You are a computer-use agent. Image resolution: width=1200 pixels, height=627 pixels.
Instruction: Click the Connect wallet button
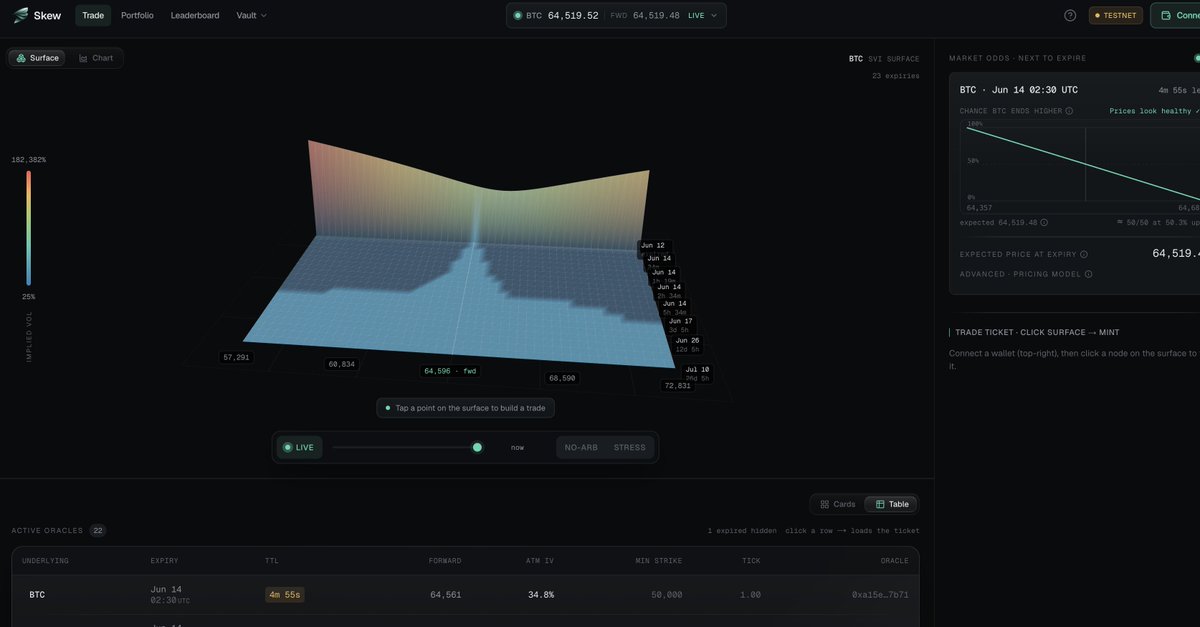coord(1176,15)
